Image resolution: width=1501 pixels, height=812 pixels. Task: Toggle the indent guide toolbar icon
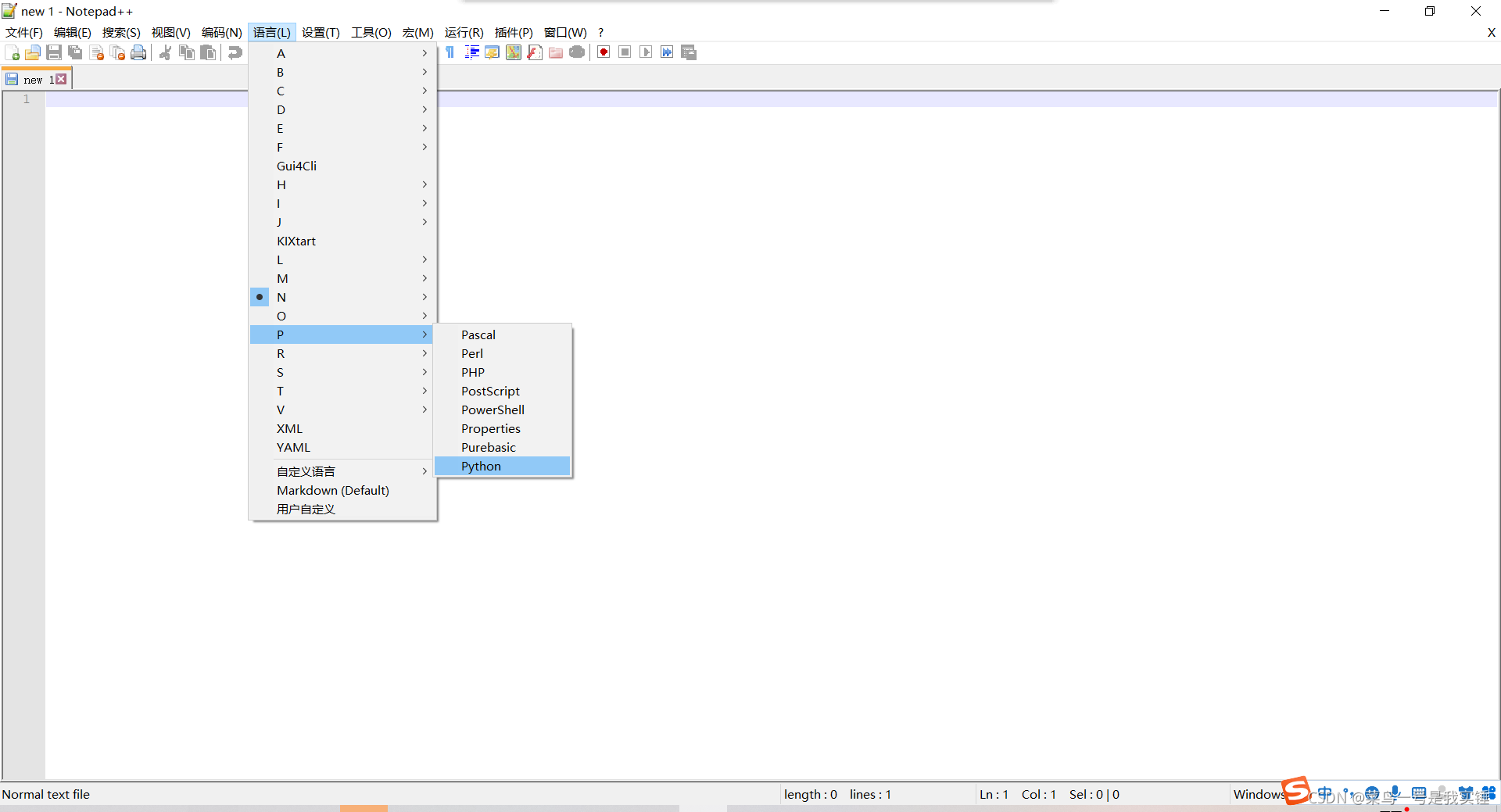[x=471, y=52]
